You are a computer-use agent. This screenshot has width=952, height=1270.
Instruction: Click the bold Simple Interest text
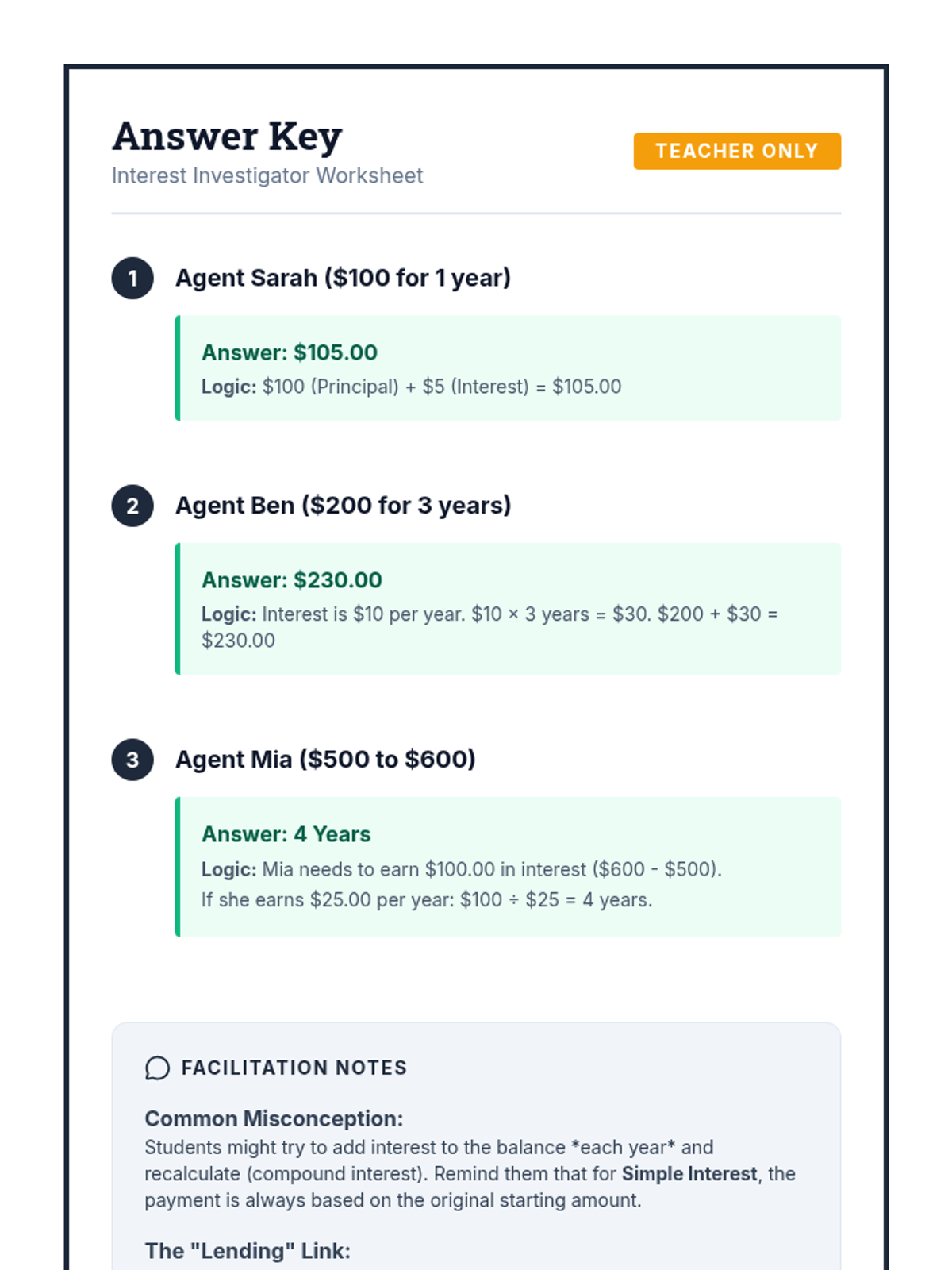coord(689,1174)
